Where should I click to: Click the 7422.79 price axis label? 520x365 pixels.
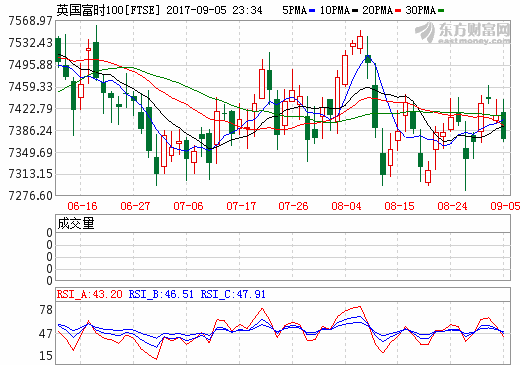click(30, 109)
